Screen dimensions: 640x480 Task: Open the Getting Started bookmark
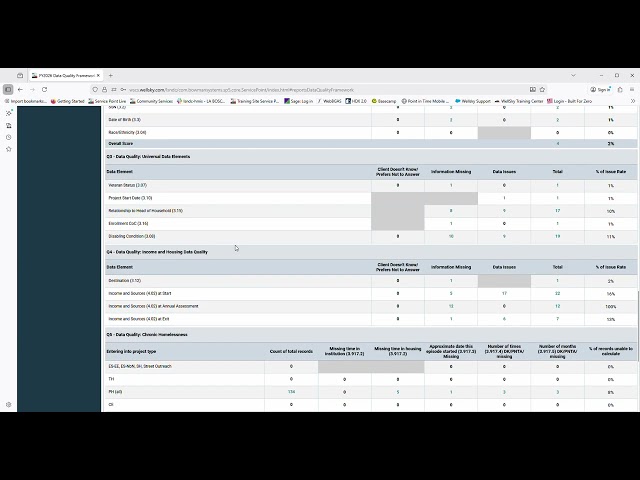tap(67, 101)
